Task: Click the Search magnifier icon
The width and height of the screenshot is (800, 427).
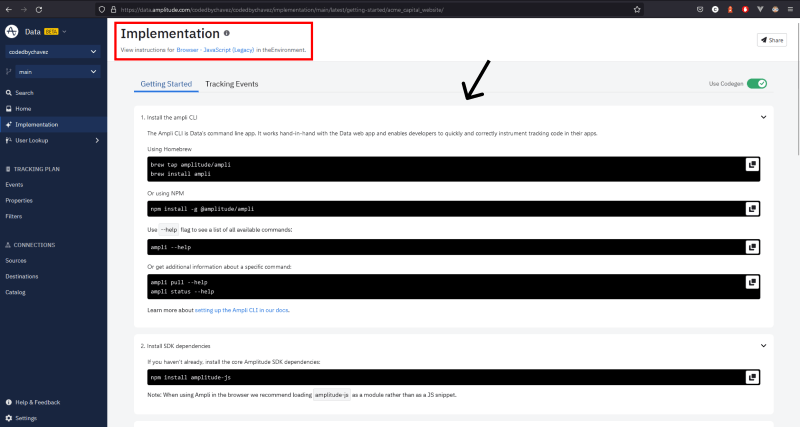Action: pos(9,93)
